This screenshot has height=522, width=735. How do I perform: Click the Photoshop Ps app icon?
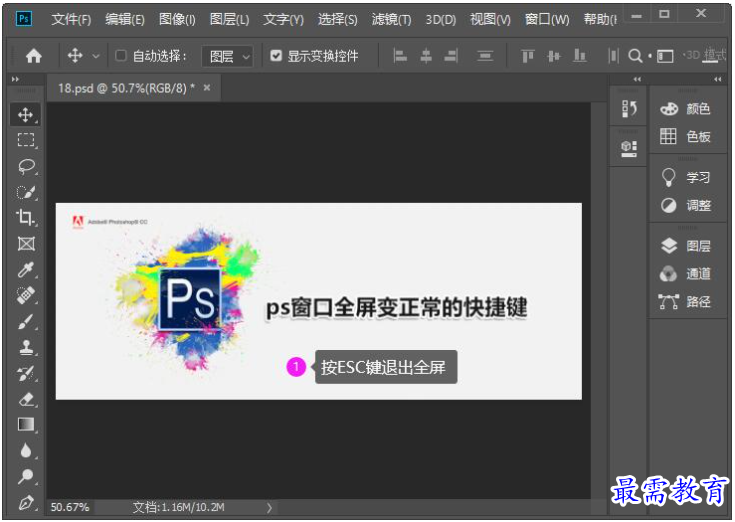(x=24, y=19)
